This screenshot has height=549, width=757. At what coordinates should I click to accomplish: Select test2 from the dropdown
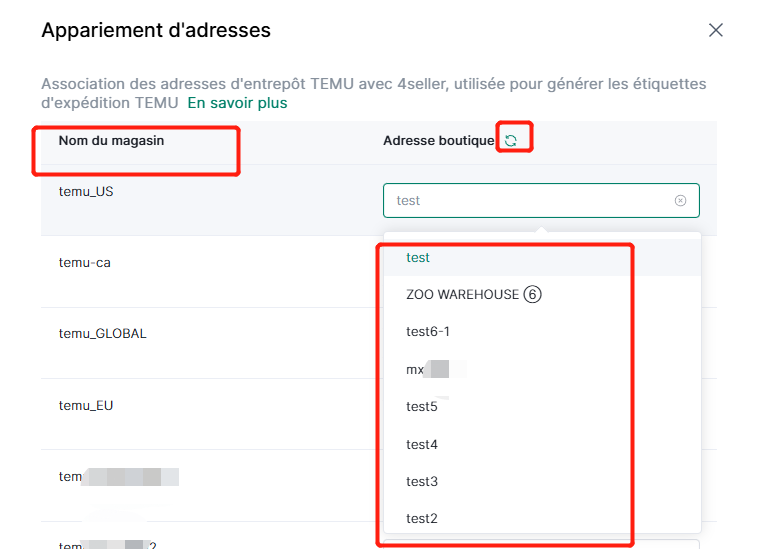(542, 518)
